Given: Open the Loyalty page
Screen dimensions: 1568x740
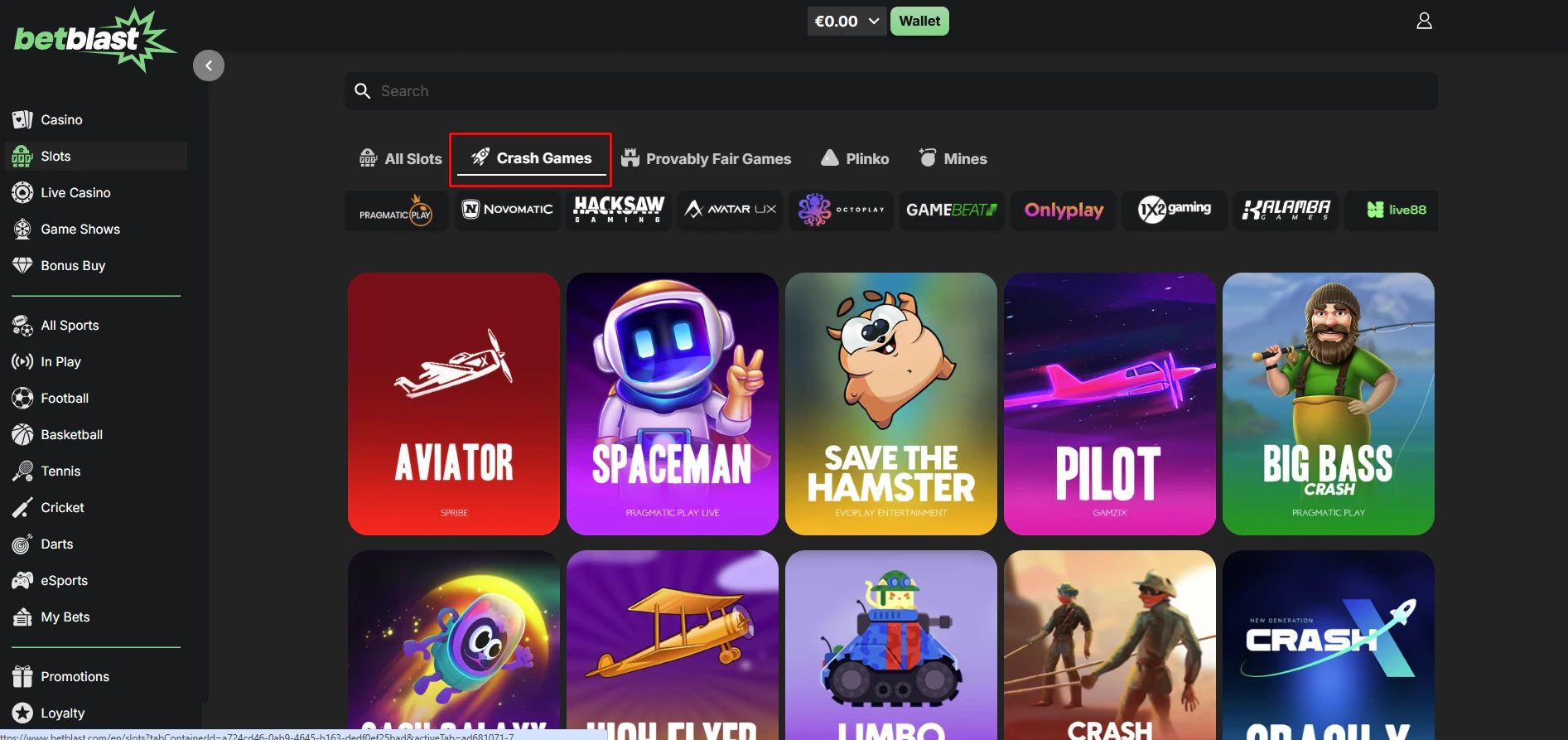Looking at the screenshot, I should point(96,713).
